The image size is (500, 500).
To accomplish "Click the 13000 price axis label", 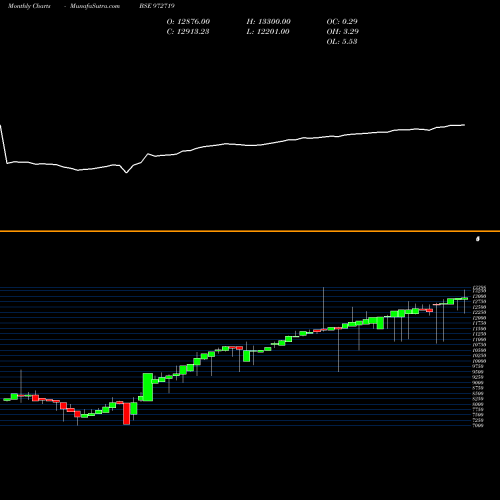I will (x=479, y=296).
